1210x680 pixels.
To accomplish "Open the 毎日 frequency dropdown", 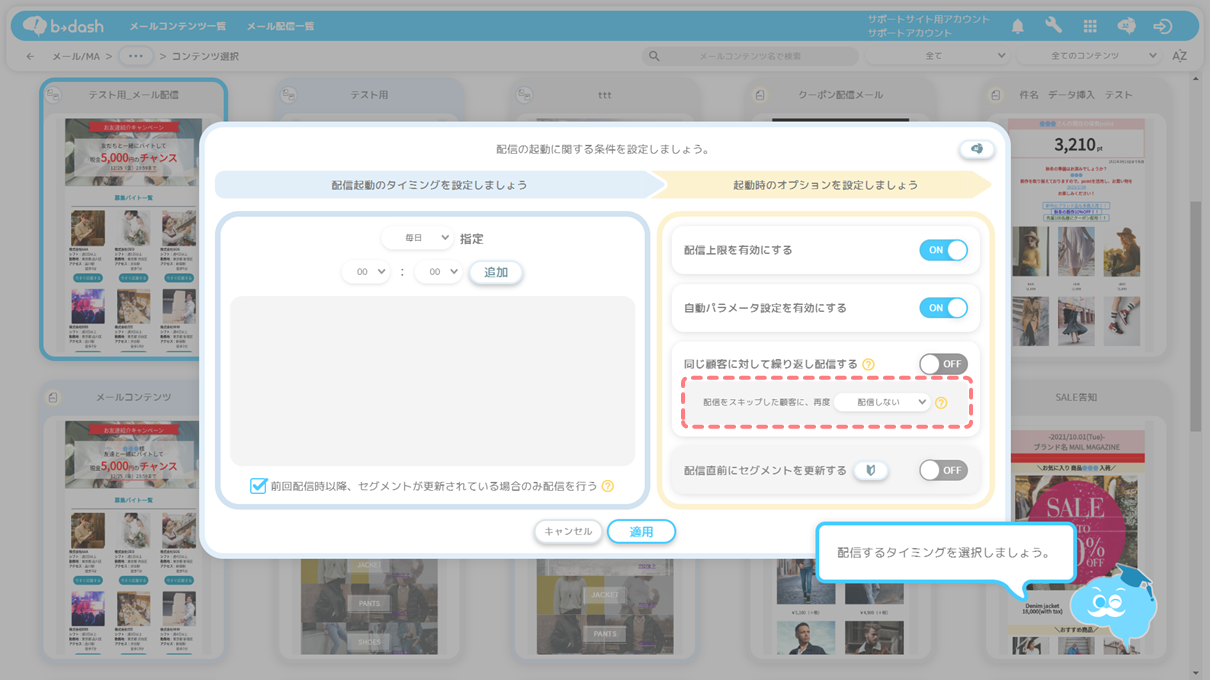I will (417, 238).
